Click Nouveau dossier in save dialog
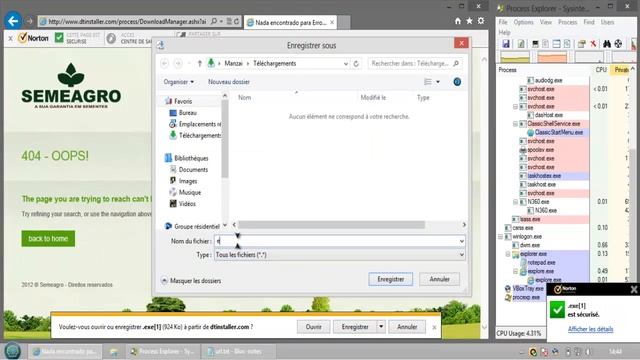The height and width of the screenshot is (360, 640). tap(229, 82)
